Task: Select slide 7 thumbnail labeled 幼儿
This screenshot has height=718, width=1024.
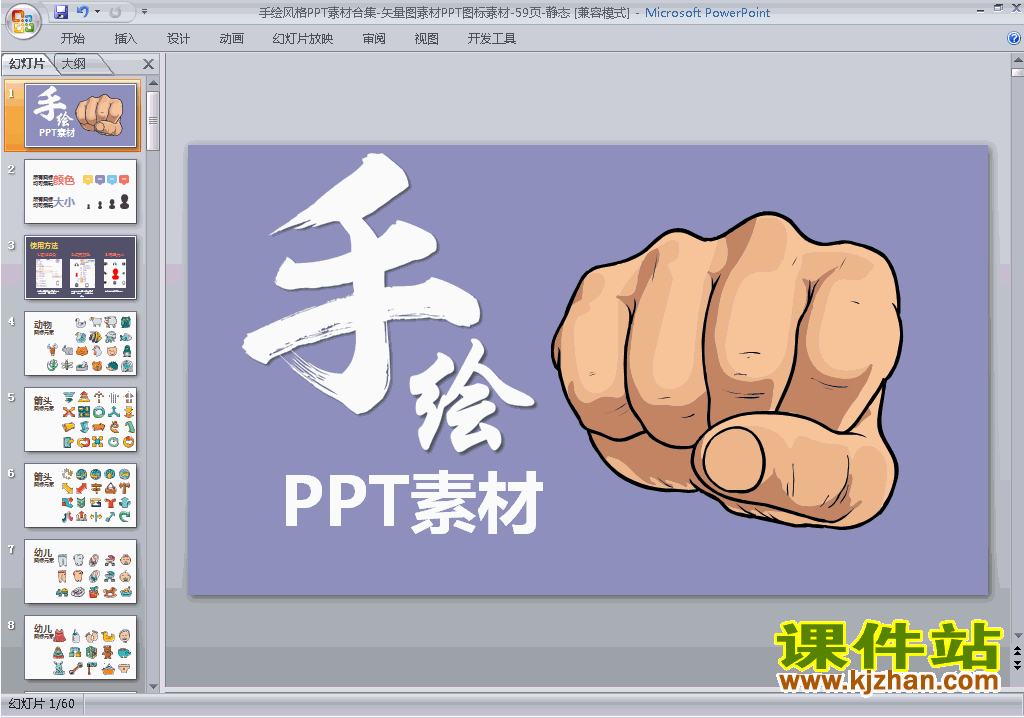Action: coord(80,572)
